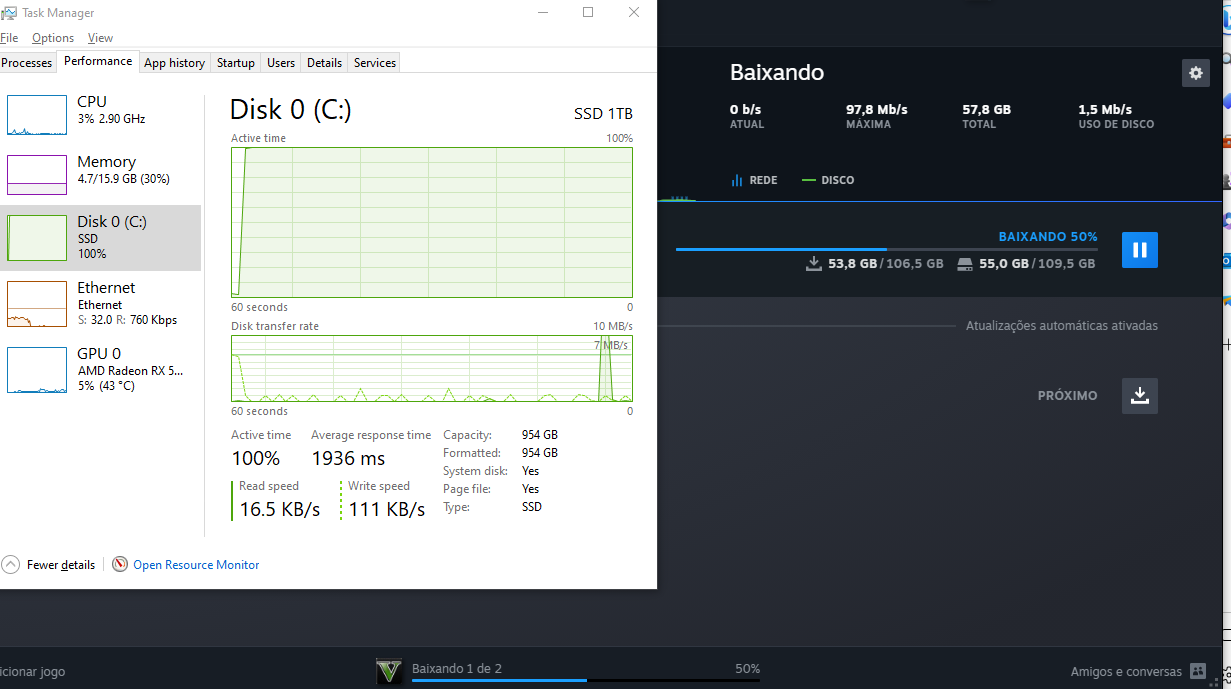
Task: Click the Page file Yes value
Action: pyautogui.click(x=530, y=489)
